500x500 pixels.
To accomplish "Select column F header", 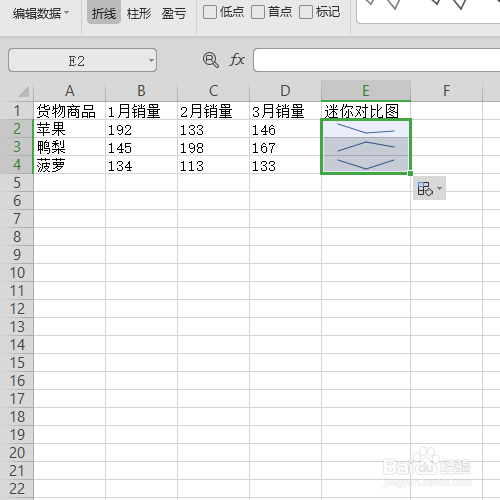I will click(x=447, y=91).
